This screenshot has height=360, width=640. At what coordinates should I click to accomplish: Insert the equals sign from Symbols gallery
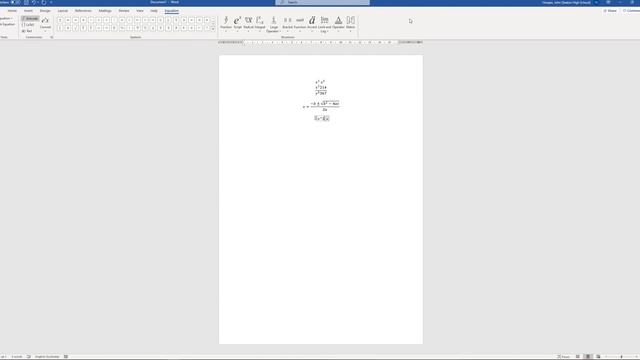point(76,20)
